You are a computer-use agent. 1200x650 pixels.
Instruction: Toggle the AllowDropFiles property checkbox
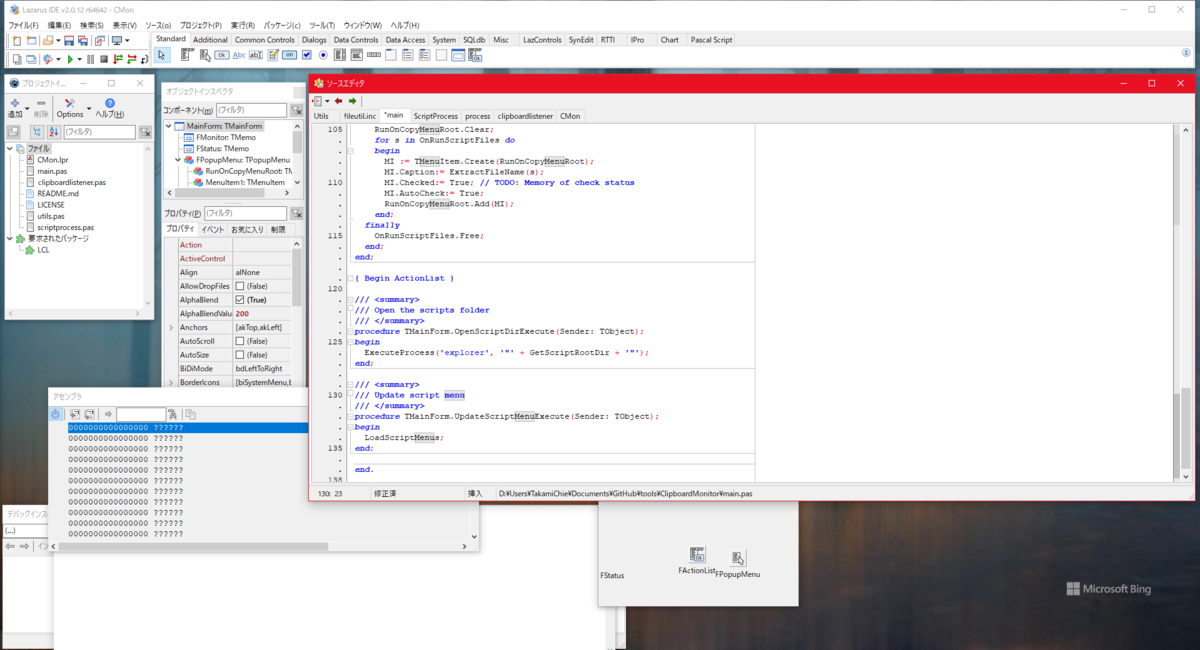(x=239, y=286)
